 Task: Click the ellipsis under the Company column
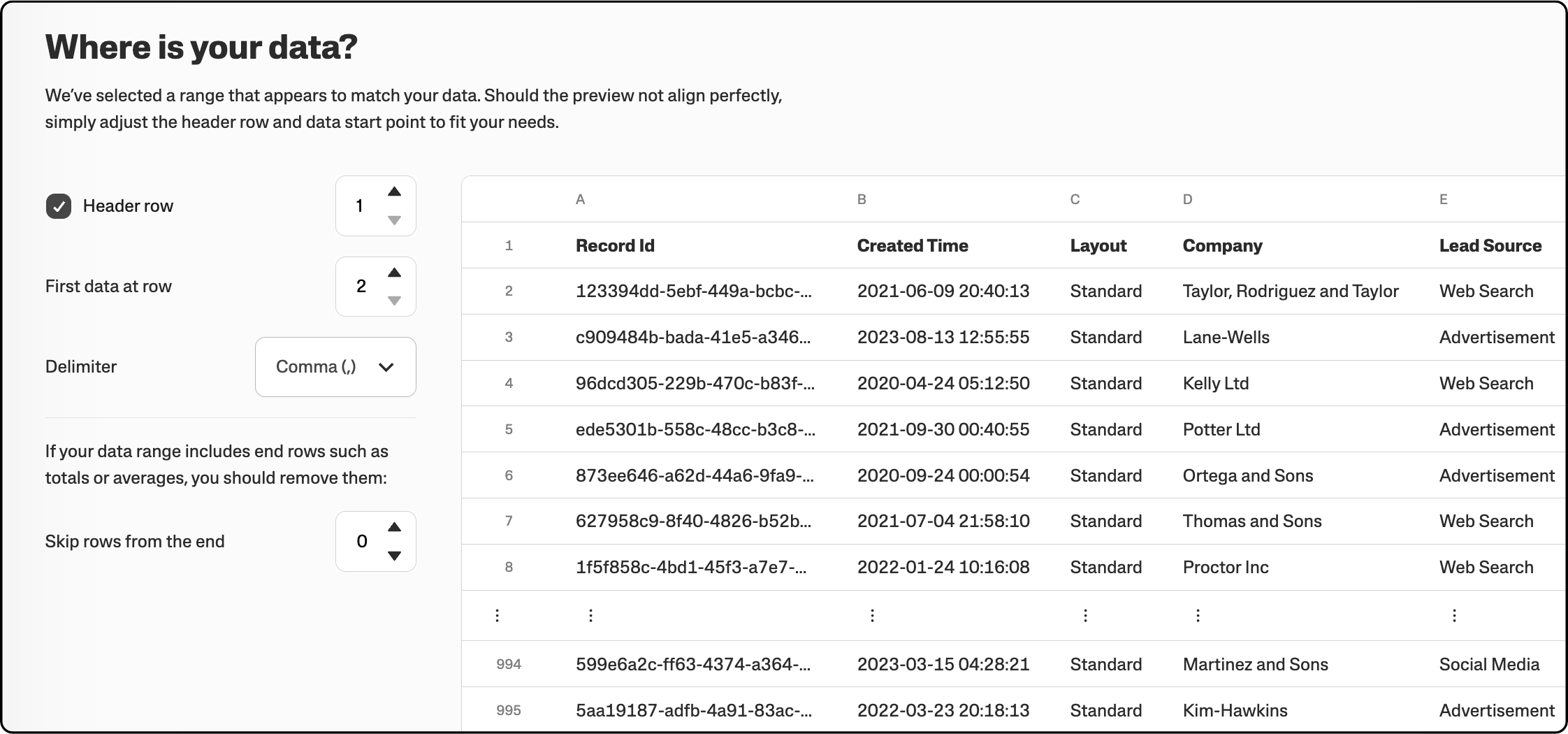[1198, 615]
